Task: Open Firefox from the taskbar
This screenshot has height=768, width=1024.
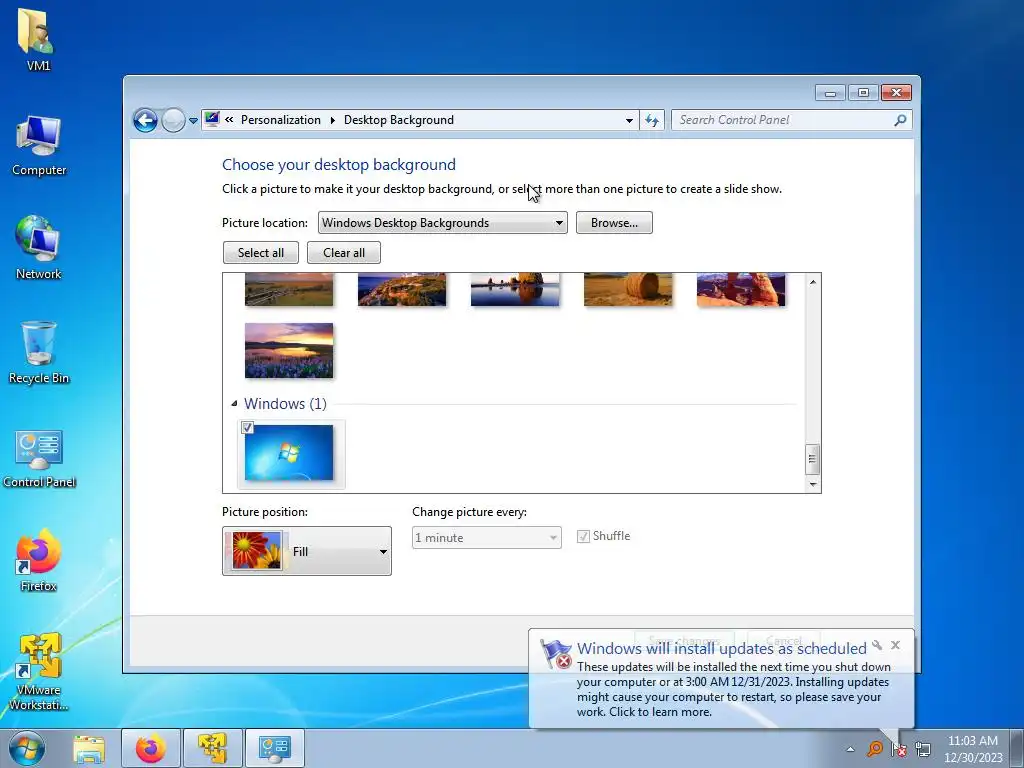Action: [x=151, y=748]
